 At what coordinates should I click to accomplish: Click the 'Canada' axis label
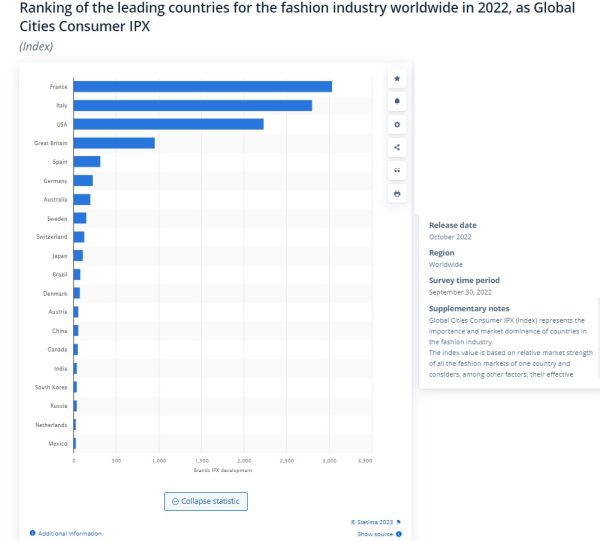tap(57, 350)
